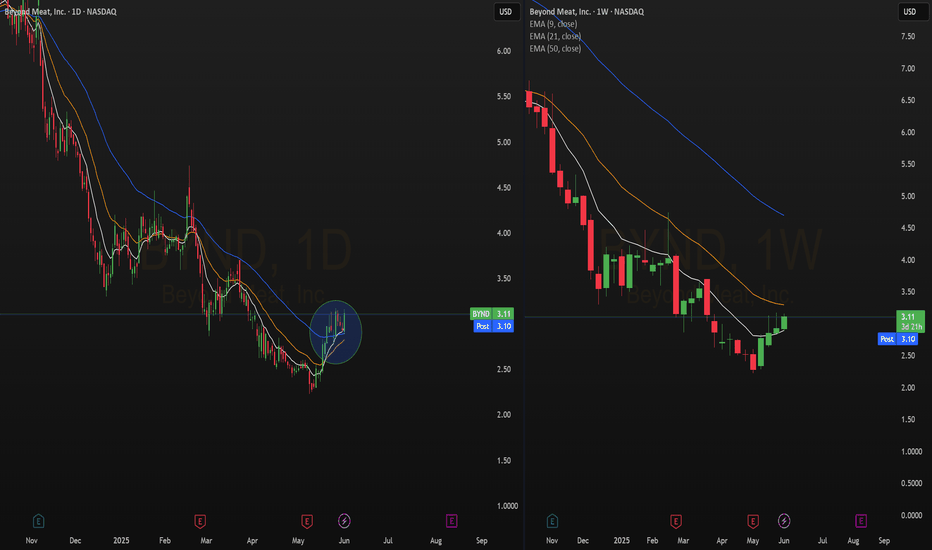Click the green 3.11 countdown label on 1W chart
Image resolution: width=932 pixels, height=550 pixels.
coord(910,322)
